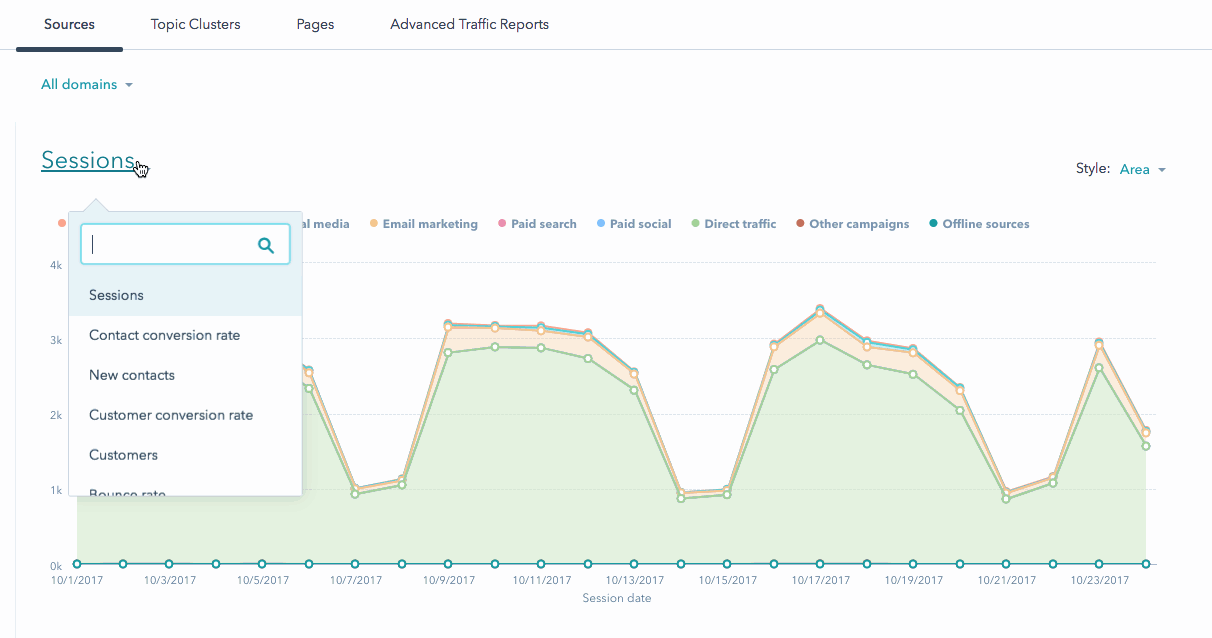Go to Advanced Traffic Reports tab

coord(469,24)
